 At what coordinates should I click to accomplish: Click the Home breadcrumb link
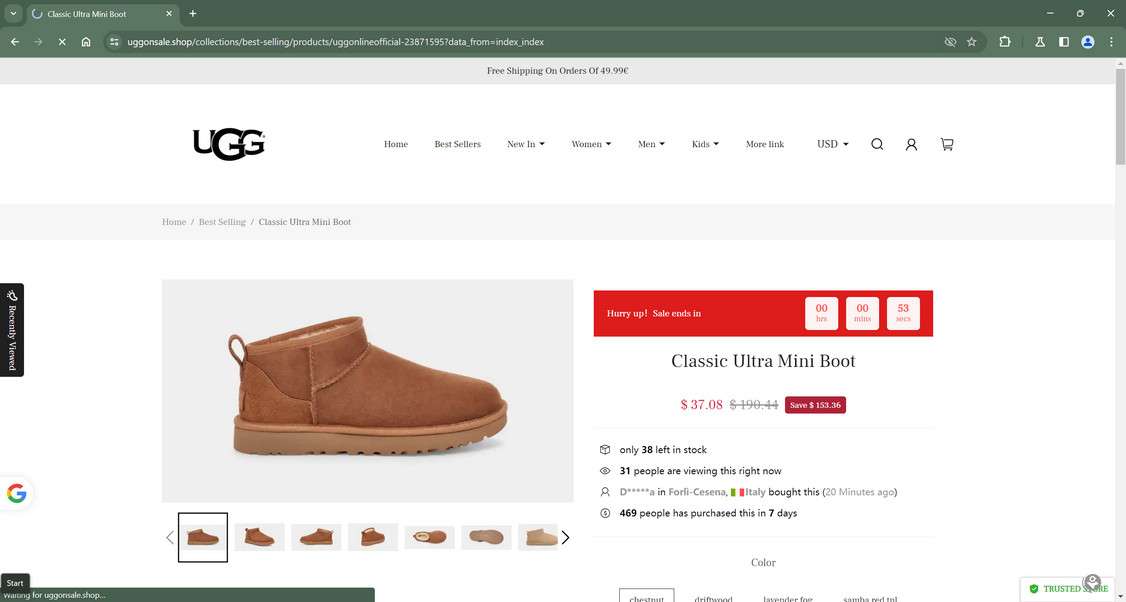point(174,222)
